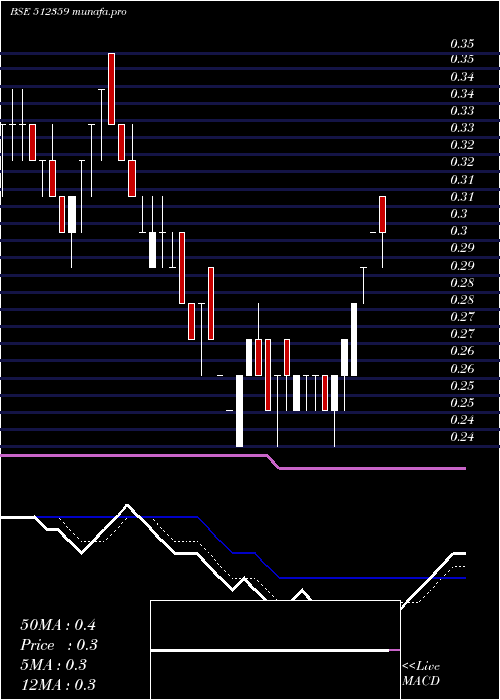
Task: Click the Price : 0.3 readout
Action: pos(59,645)
